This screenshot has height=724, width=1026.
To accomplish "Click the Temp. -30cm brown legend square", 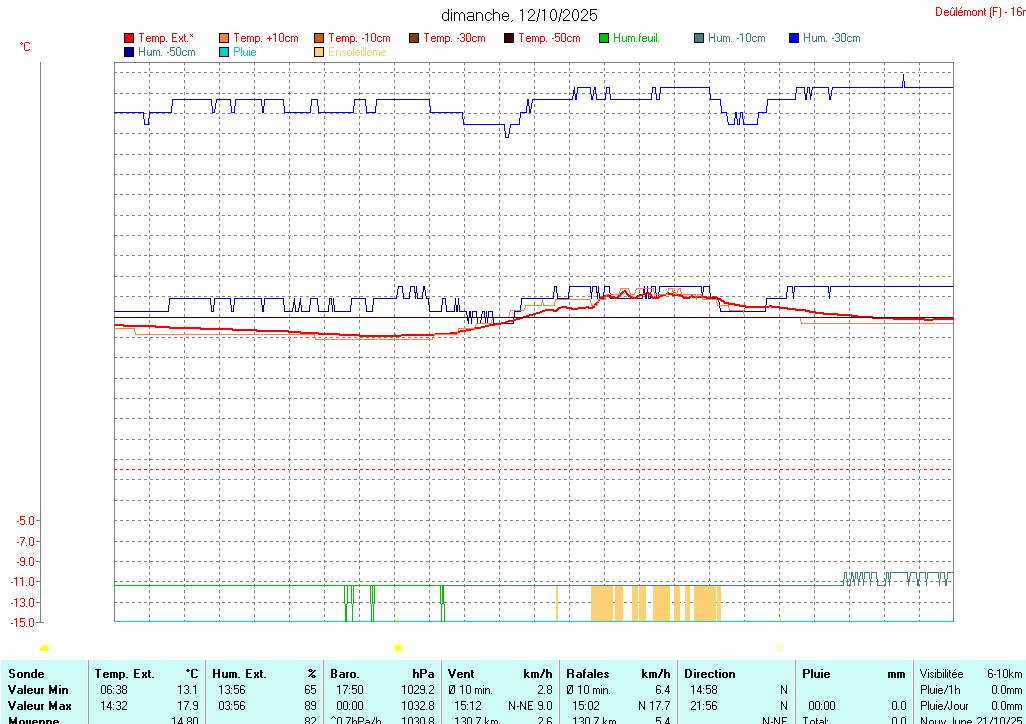I will click(414, 38).
